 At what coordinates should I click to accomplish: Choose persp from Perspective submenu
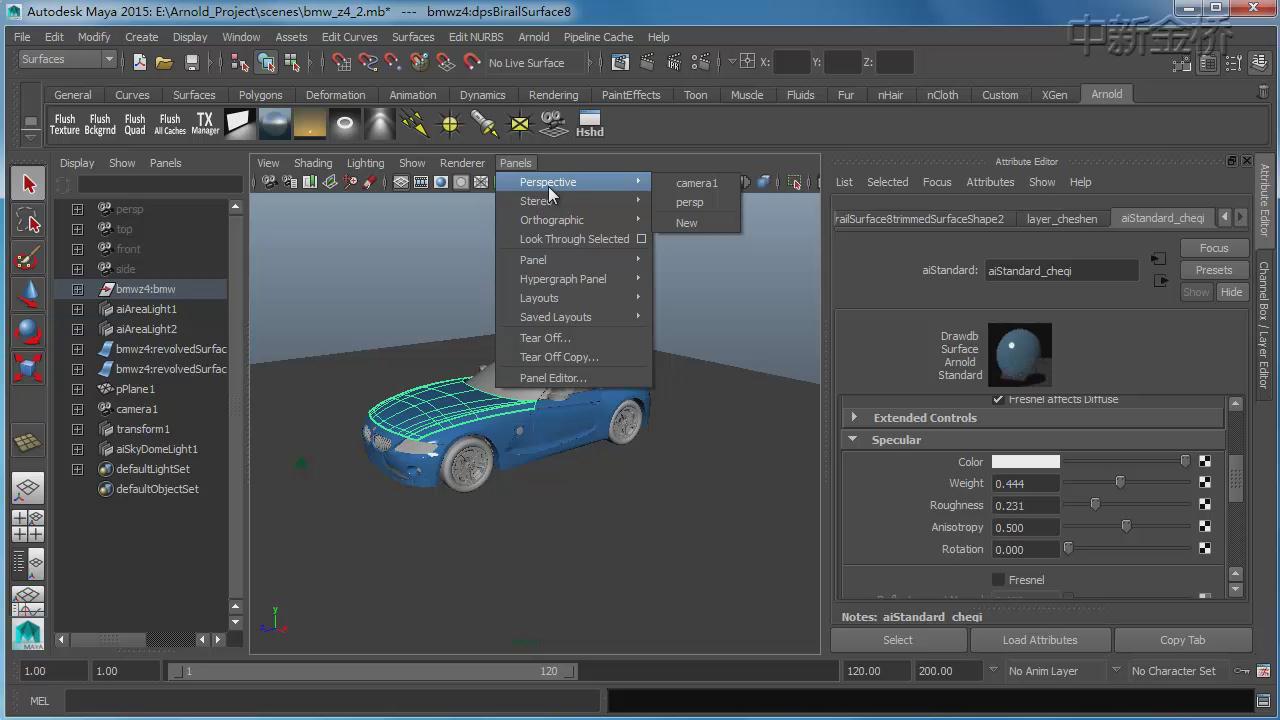pos(697,202)
